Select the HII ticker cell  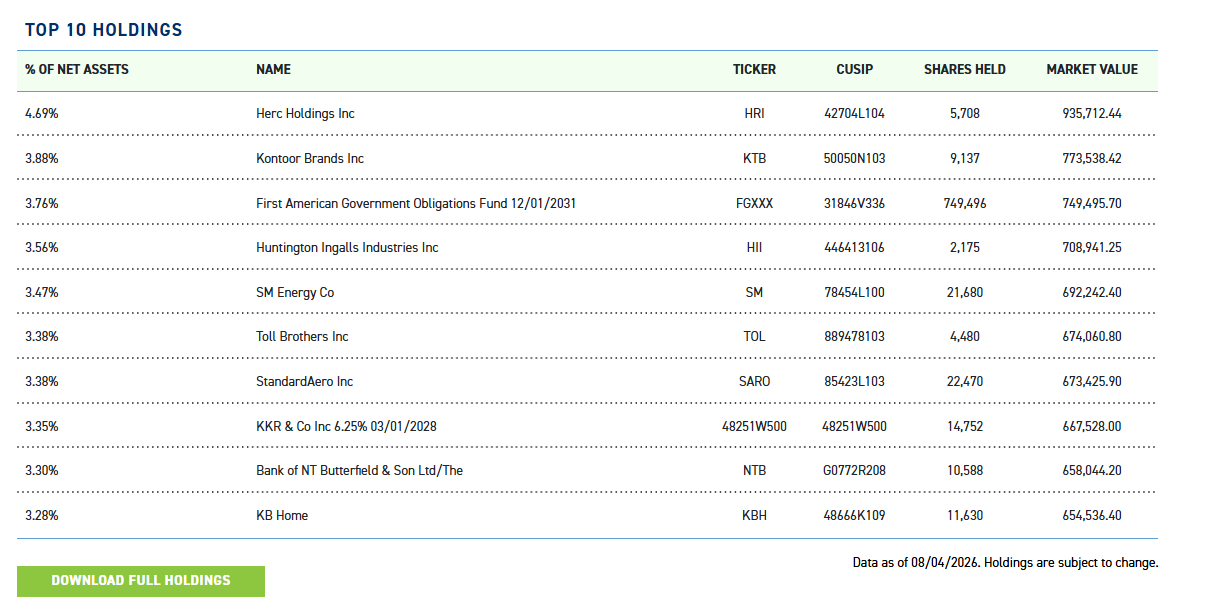point(754,248)
